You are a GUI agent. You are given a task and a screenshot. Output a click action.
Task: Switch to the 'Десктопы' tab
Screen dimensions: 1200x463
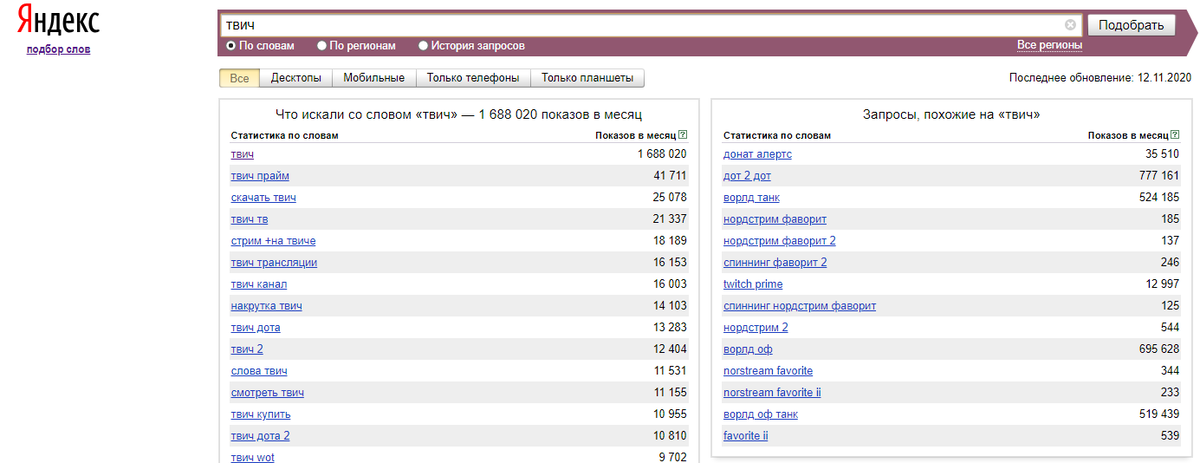click(x=296, y=78)
